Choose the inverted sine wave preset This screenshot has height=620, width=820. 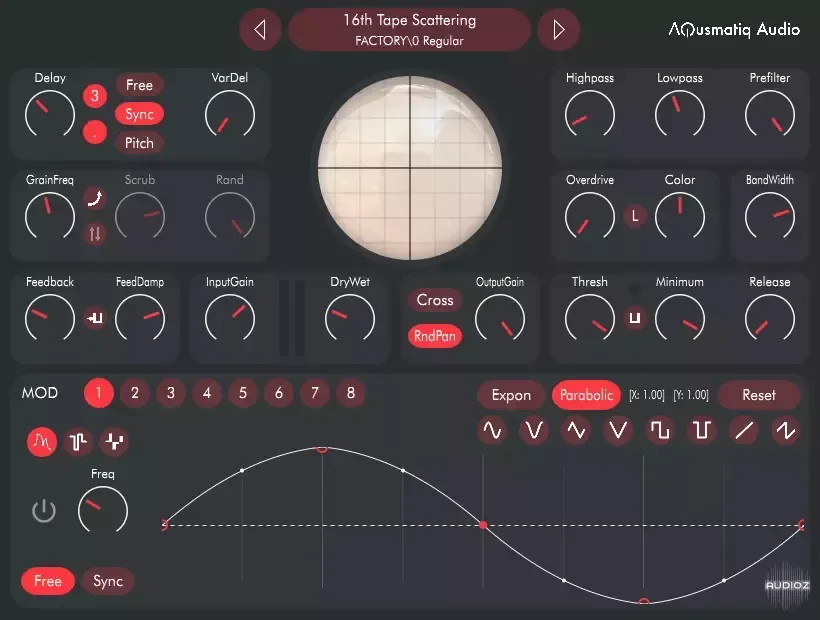[576, 430]
